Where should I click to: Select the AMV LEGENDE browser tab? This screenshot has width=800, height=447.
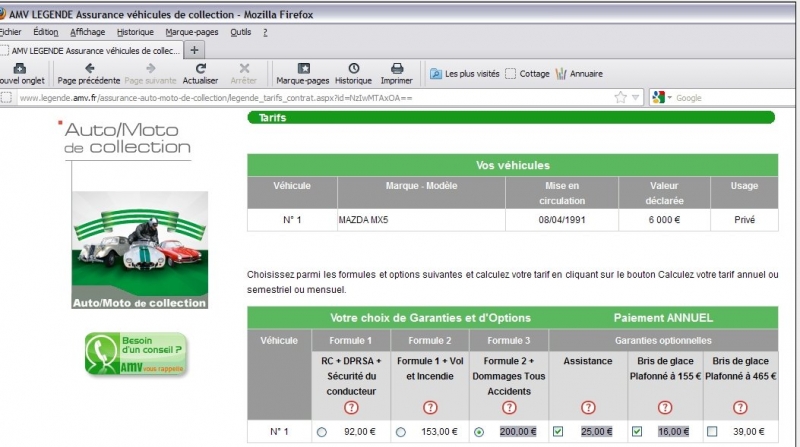point(91,51)
